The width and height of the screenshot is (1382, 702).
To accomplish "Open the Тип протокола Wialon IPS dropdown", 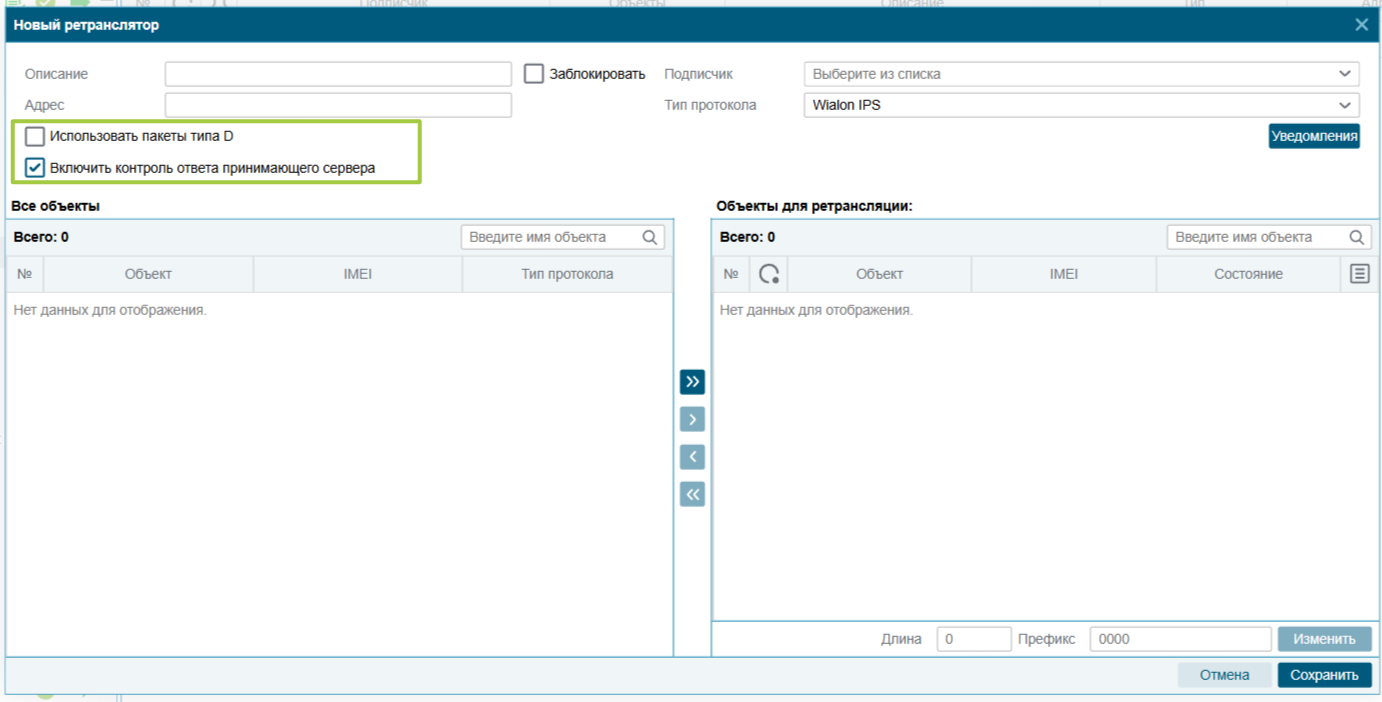I will coord(1081,105).
